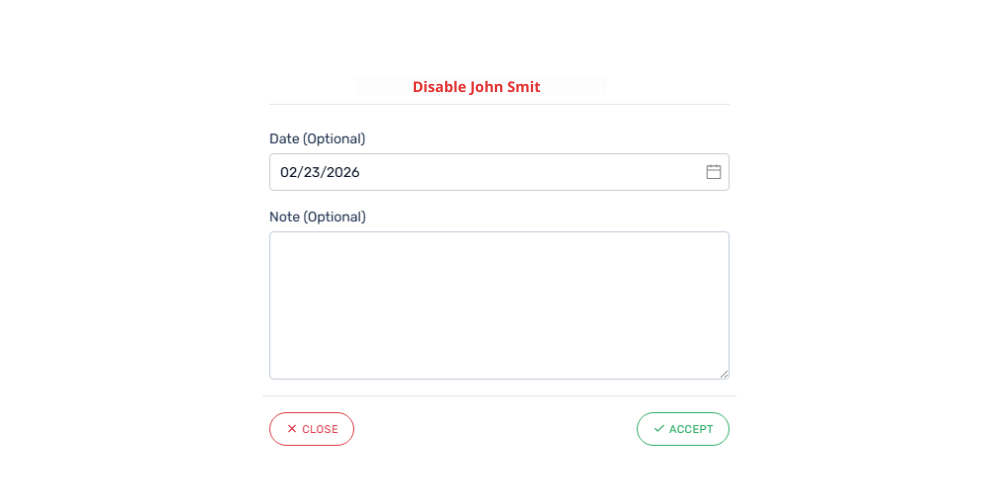This screenshot has height=500, width=1000.
Task: Select the month "02" in the date
Action: coord(289,172)
